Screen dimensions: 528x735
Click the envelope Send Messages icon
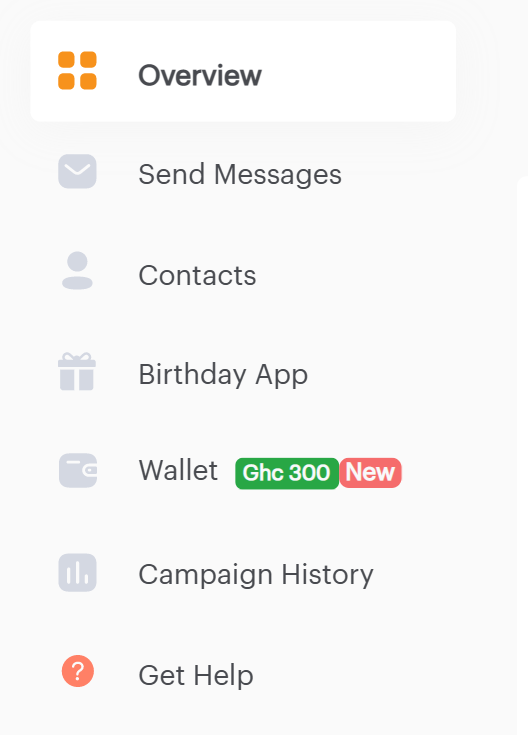77,171
